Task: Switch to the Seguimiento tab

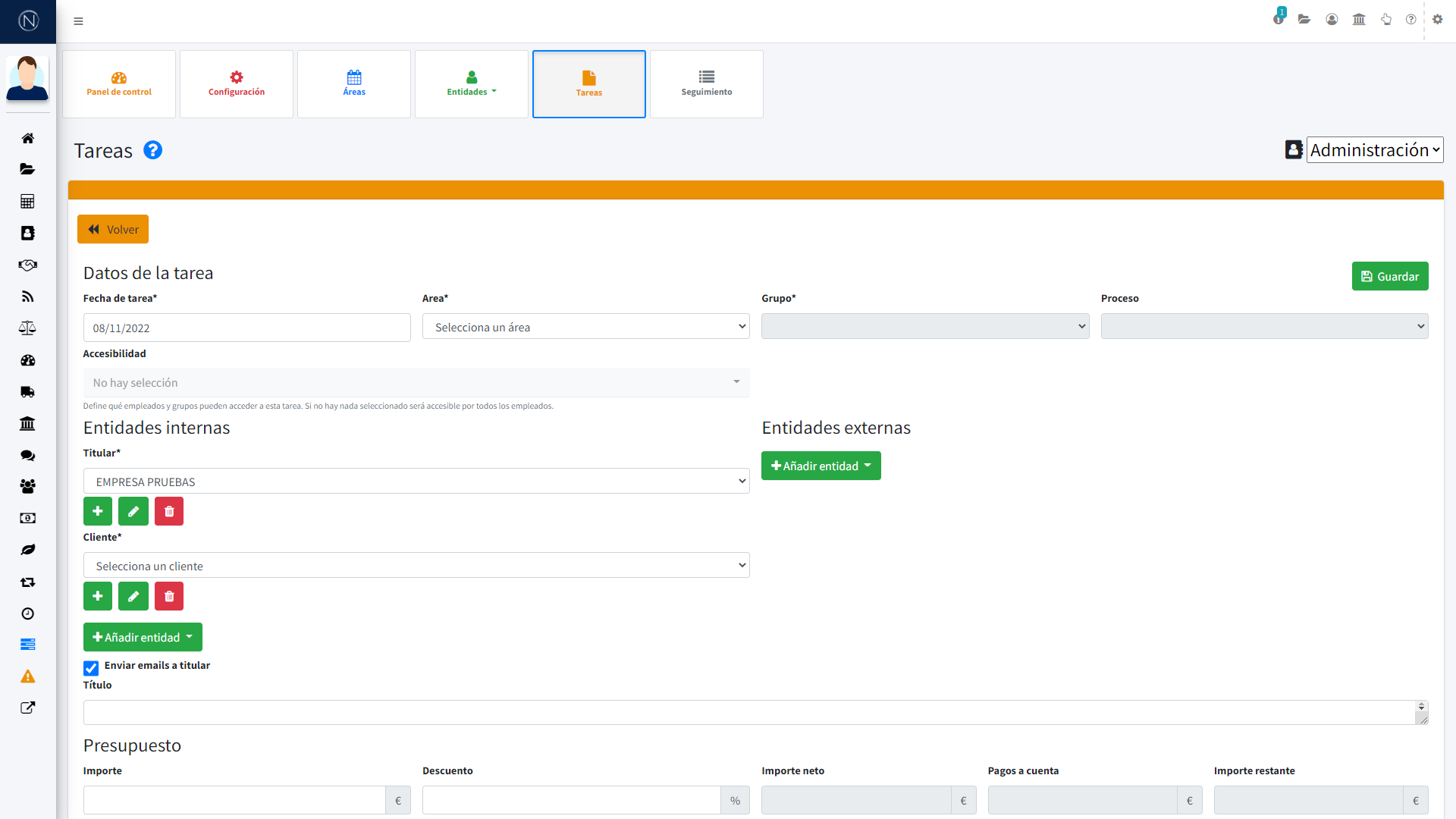Action: 706,83
